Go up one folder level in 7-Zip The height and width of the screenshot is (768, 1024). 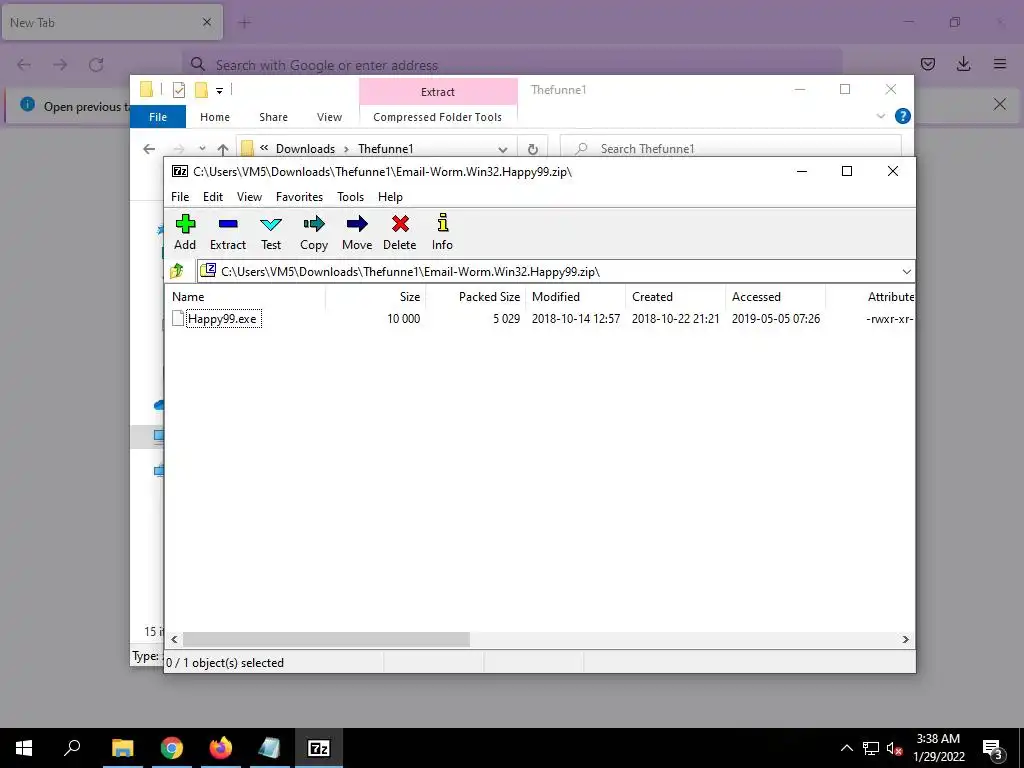tap(177, 271)
